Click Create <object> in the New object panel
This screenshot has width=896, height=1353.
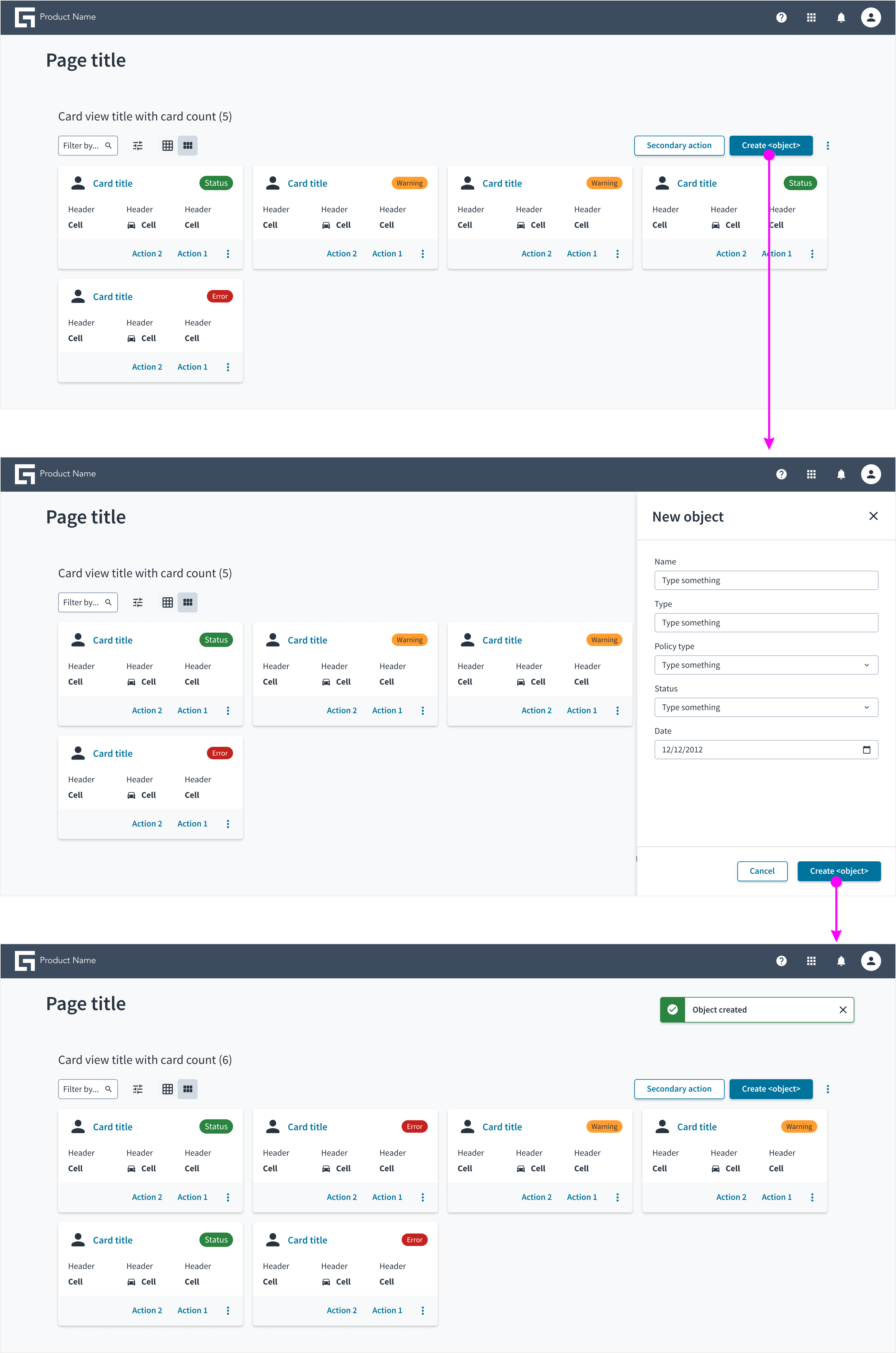838,871
